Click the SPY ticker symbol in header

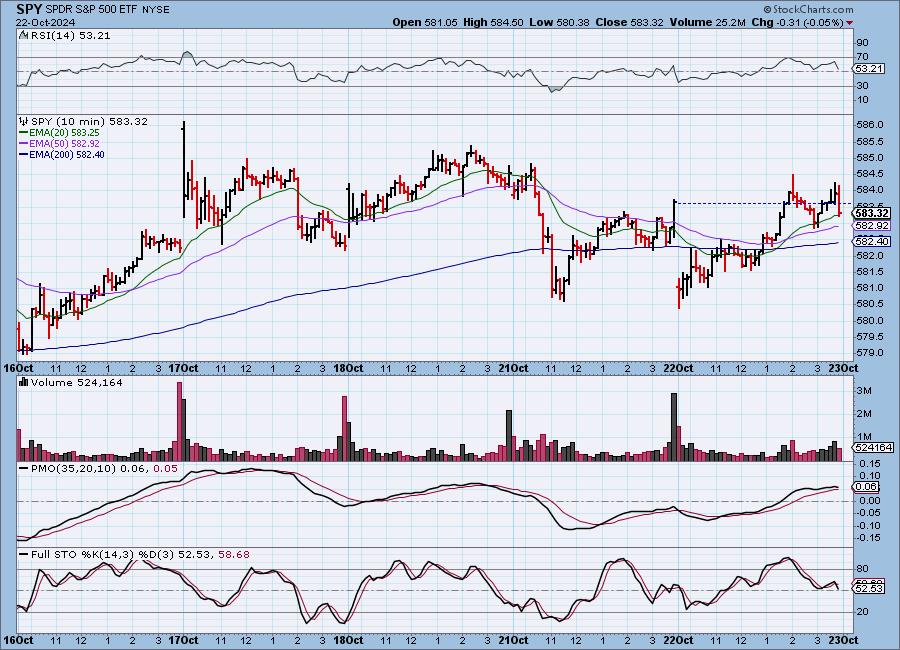(x=29, y=9)
